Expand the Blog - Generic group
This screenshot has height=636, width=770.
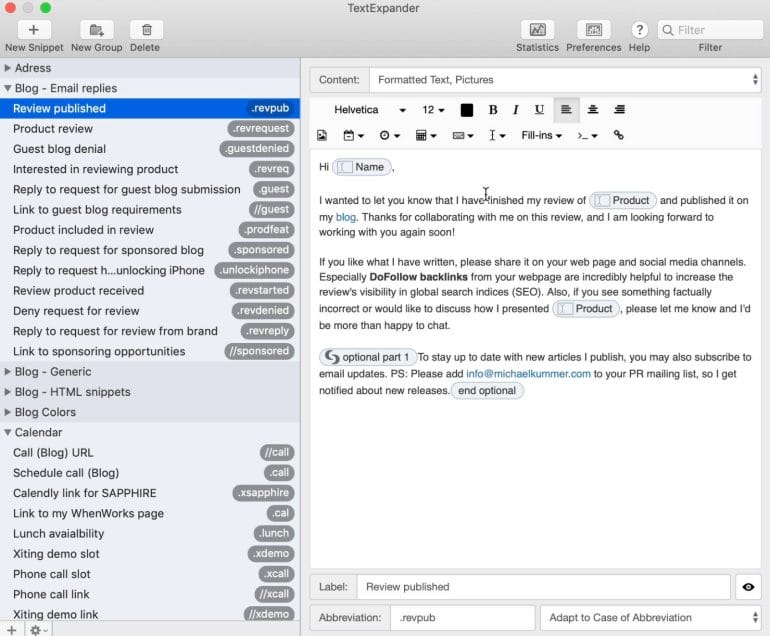point(7,372)
